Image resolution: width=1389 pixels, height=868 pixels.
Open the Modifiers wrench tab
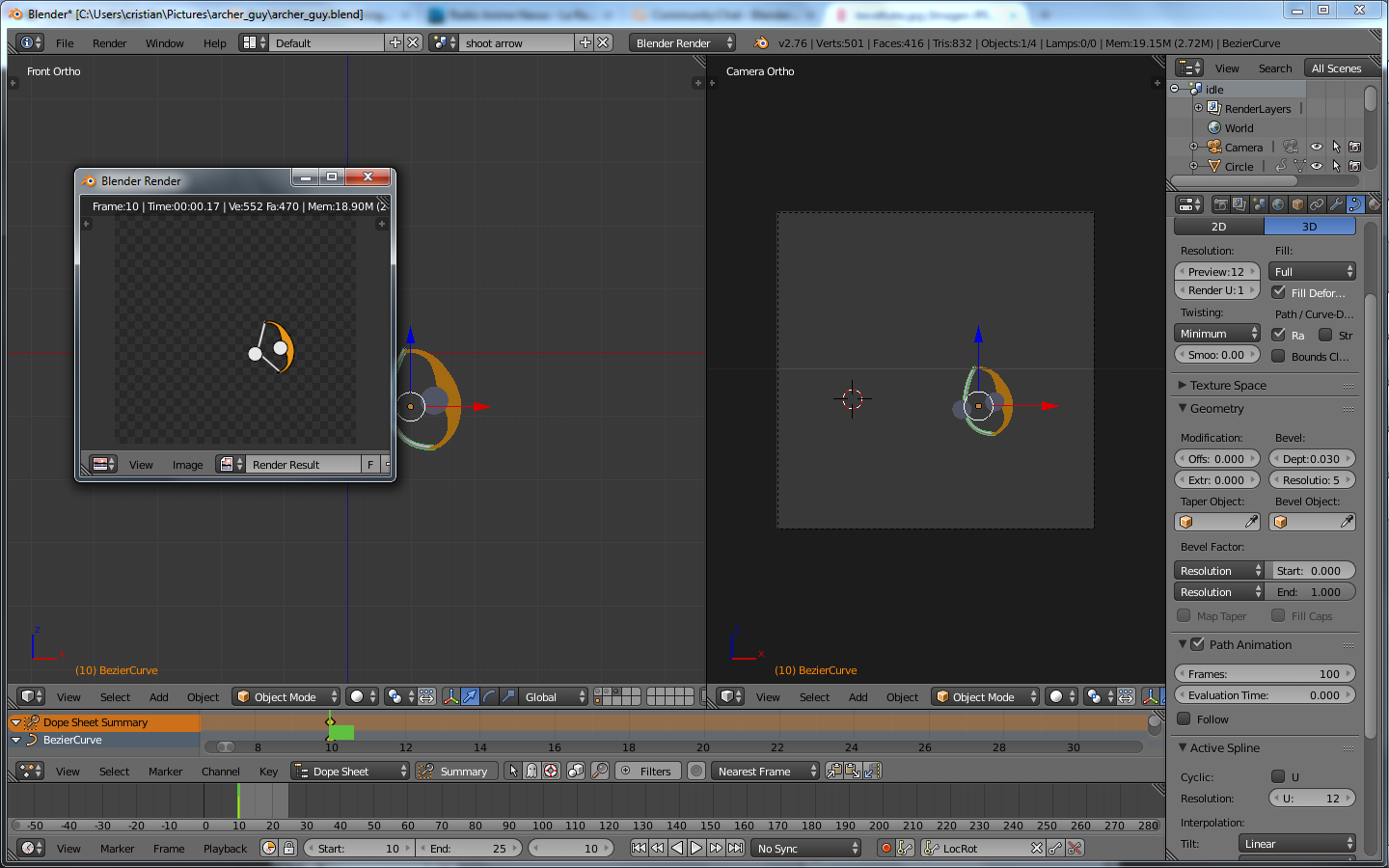click(1336, 204)
